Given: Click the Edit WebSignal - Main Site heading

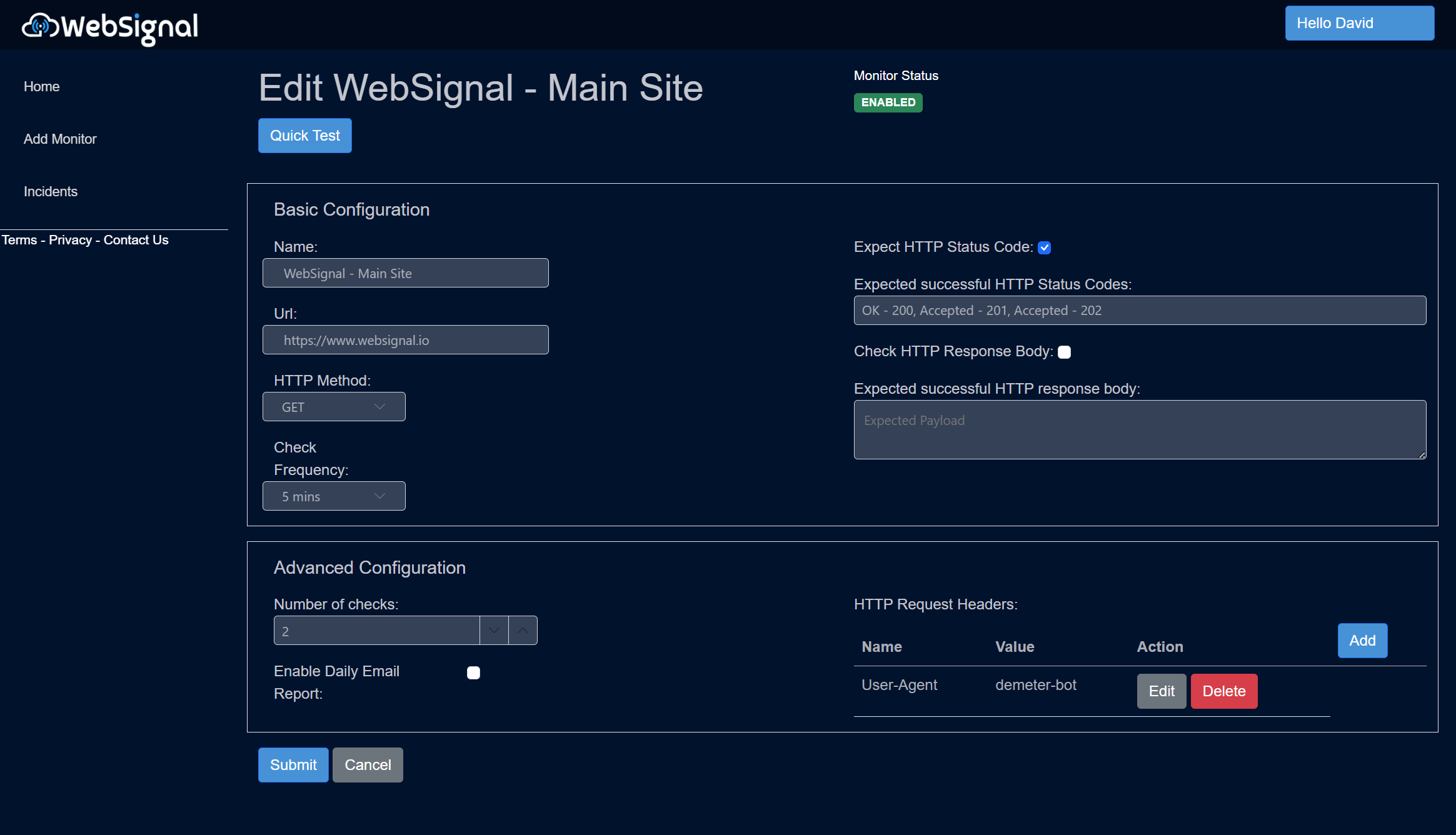Looking at the screenshot, I should coord(481,87).
